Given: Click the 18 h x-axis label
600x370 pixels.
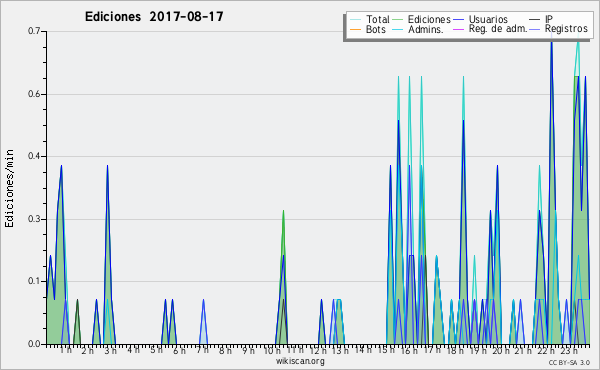Looking at the screenshot, I should pyautogui.click(x=455, y=350).
